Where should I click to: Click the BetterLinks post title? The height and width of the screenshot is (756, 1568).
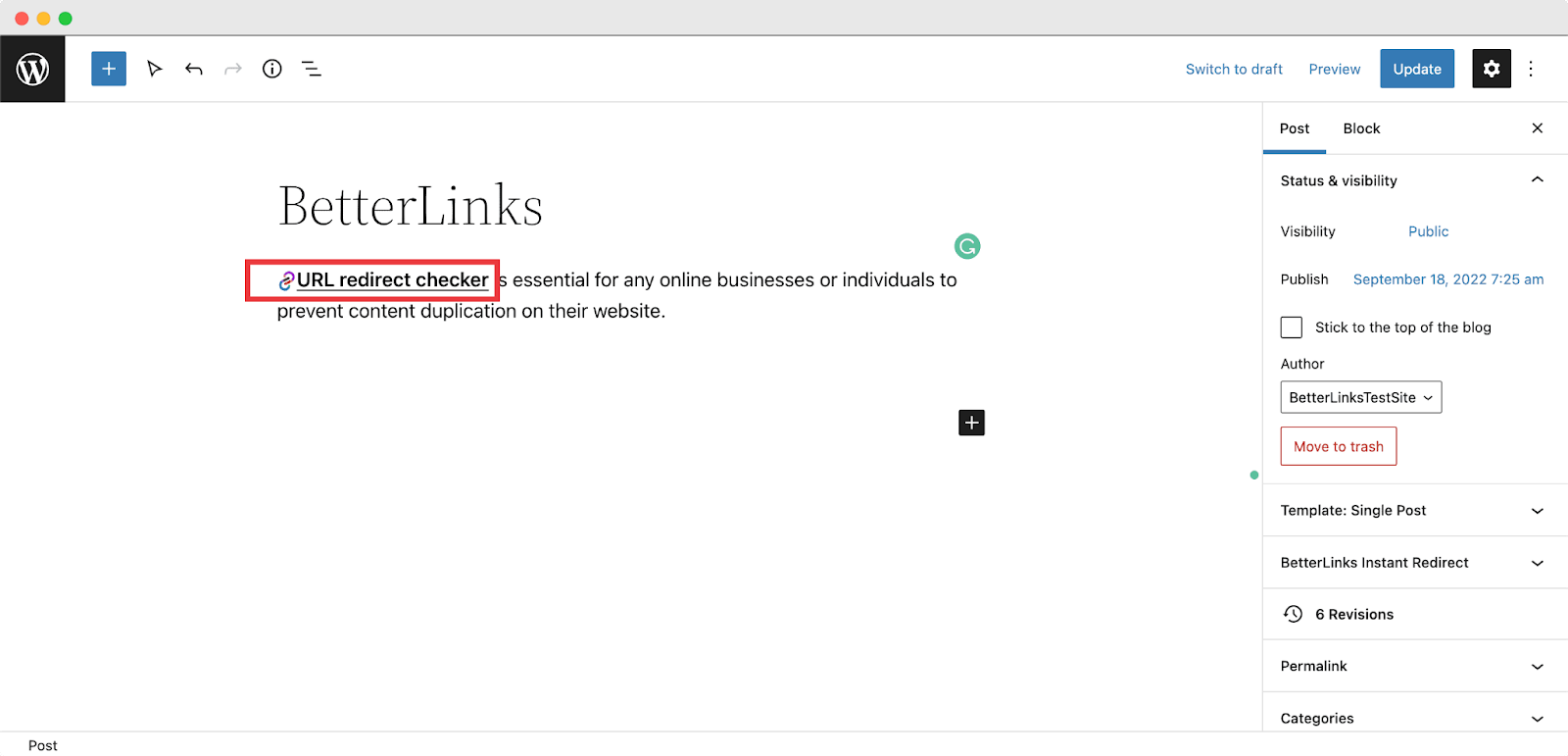point(411,206)
